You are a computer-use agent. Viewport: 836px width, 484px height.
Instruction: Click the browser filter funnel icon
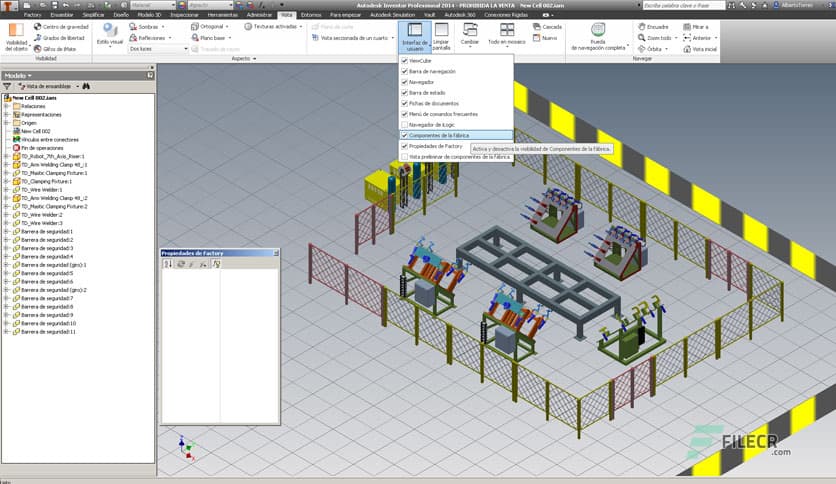pyautogui.click(x=7, y=86)
